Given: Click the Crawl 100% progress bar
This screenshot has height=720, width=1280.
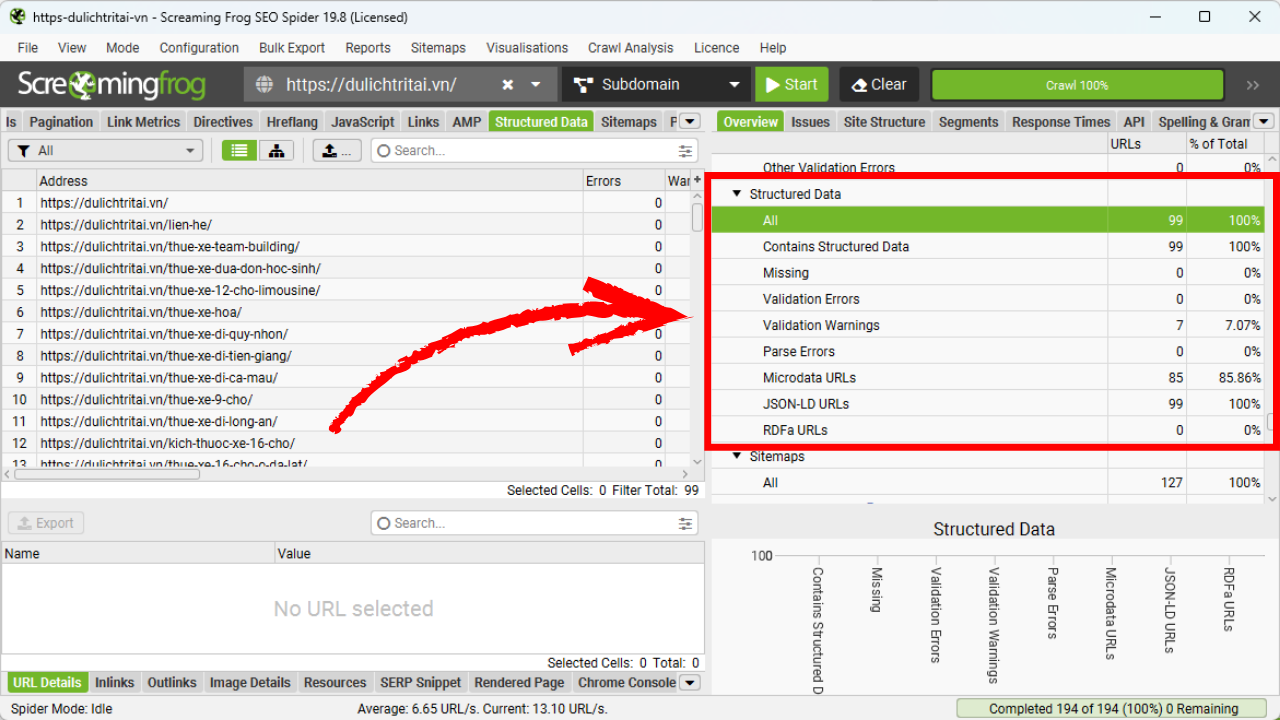Looking at the screenshot, I should tap(1077, 85).
